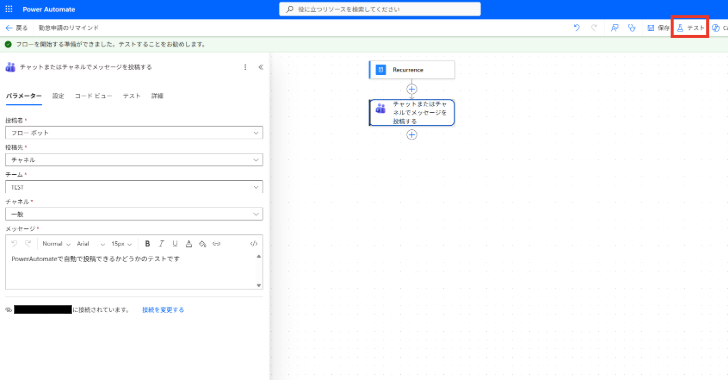This screenshot has width=728, height=380.
Task: Switch to the パラメーター tab
Action: 24,96
